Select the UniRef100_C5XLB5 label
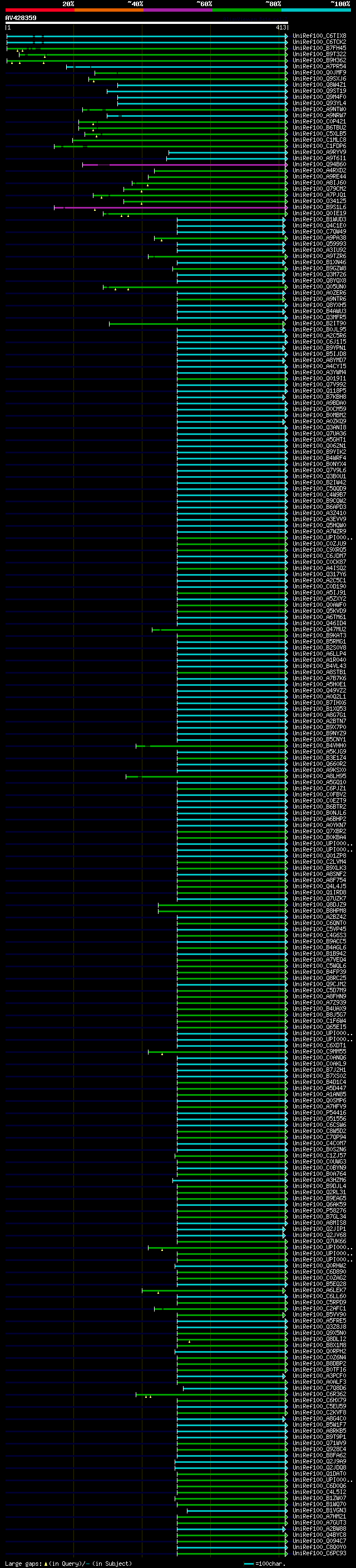356x1568 pixels. tap(319, 134)
